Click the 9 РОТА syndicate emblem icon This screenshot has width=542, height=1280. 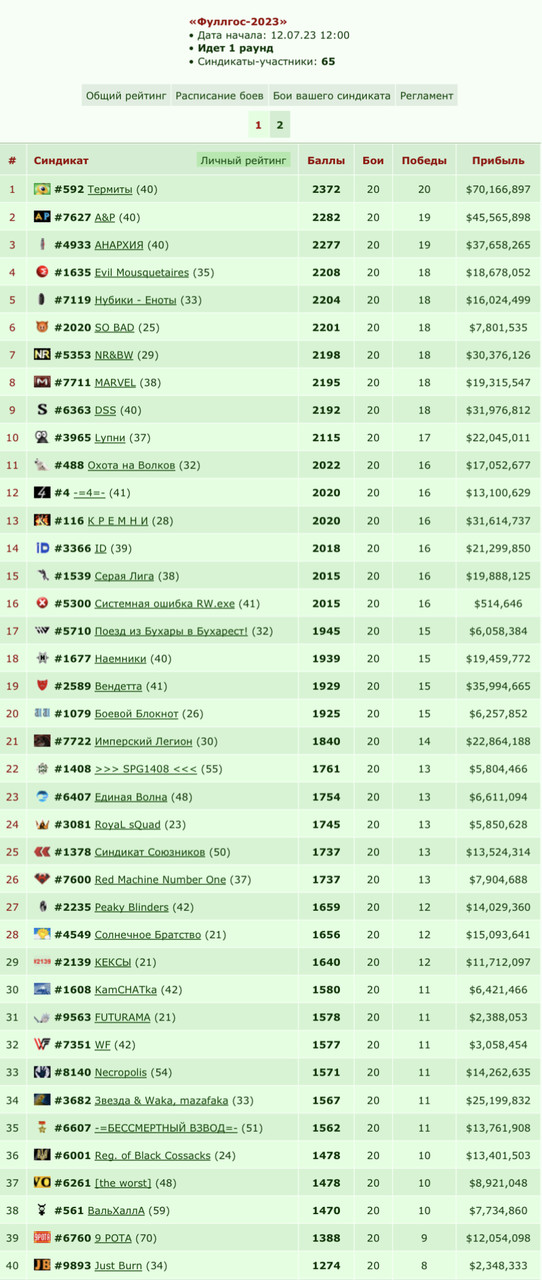[42, 1237]
